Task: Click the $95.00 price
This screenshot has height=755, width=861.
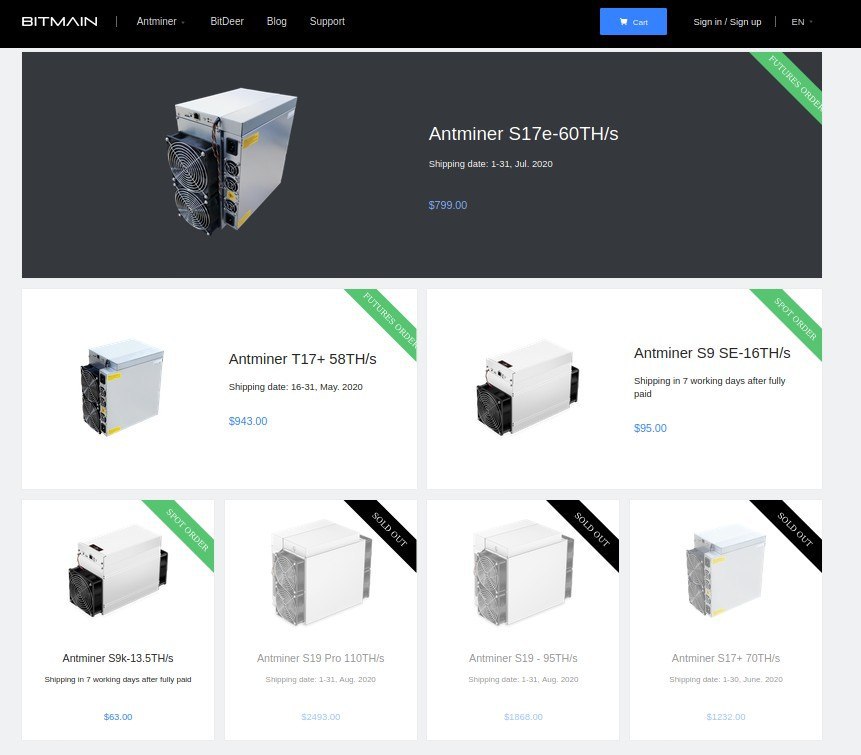Action: pyautogui.click(x=650, y=428)
